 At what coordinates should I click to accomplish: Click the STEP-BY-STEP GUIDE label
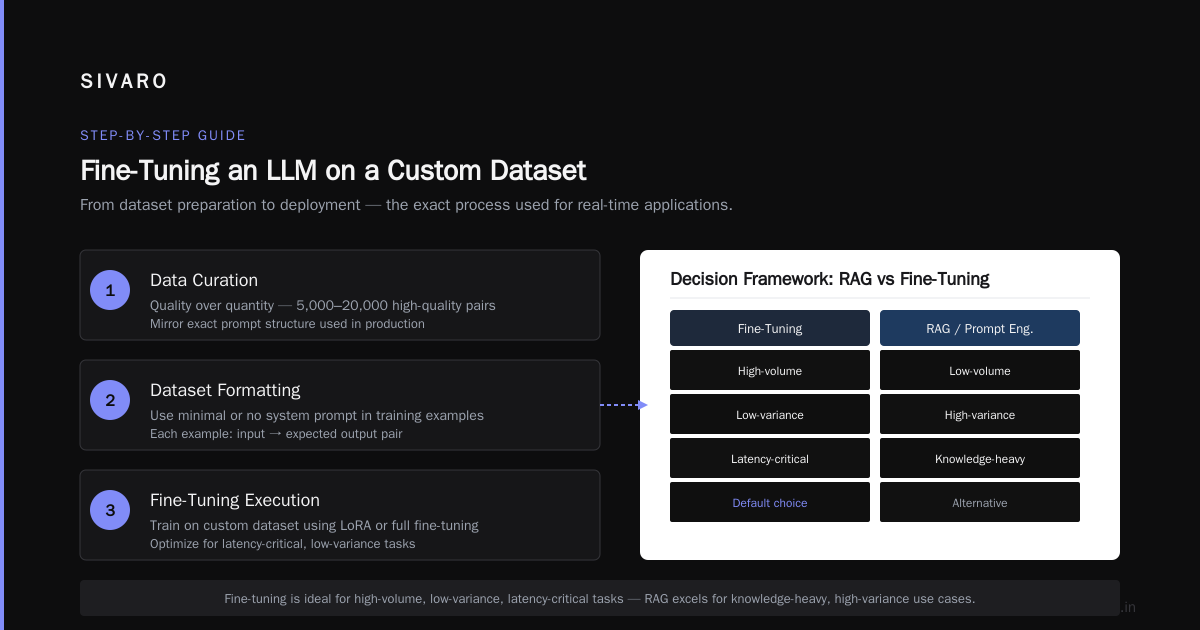163,135
